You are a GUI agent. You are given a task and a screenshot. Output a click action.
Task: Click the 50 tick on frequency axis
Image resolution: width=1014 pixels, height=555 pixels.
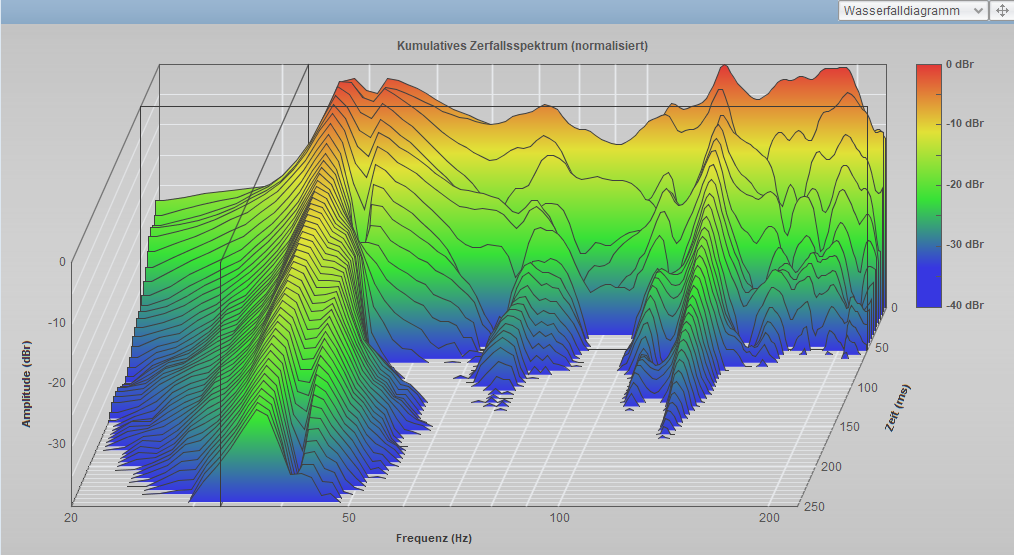(x=349, y=518)
